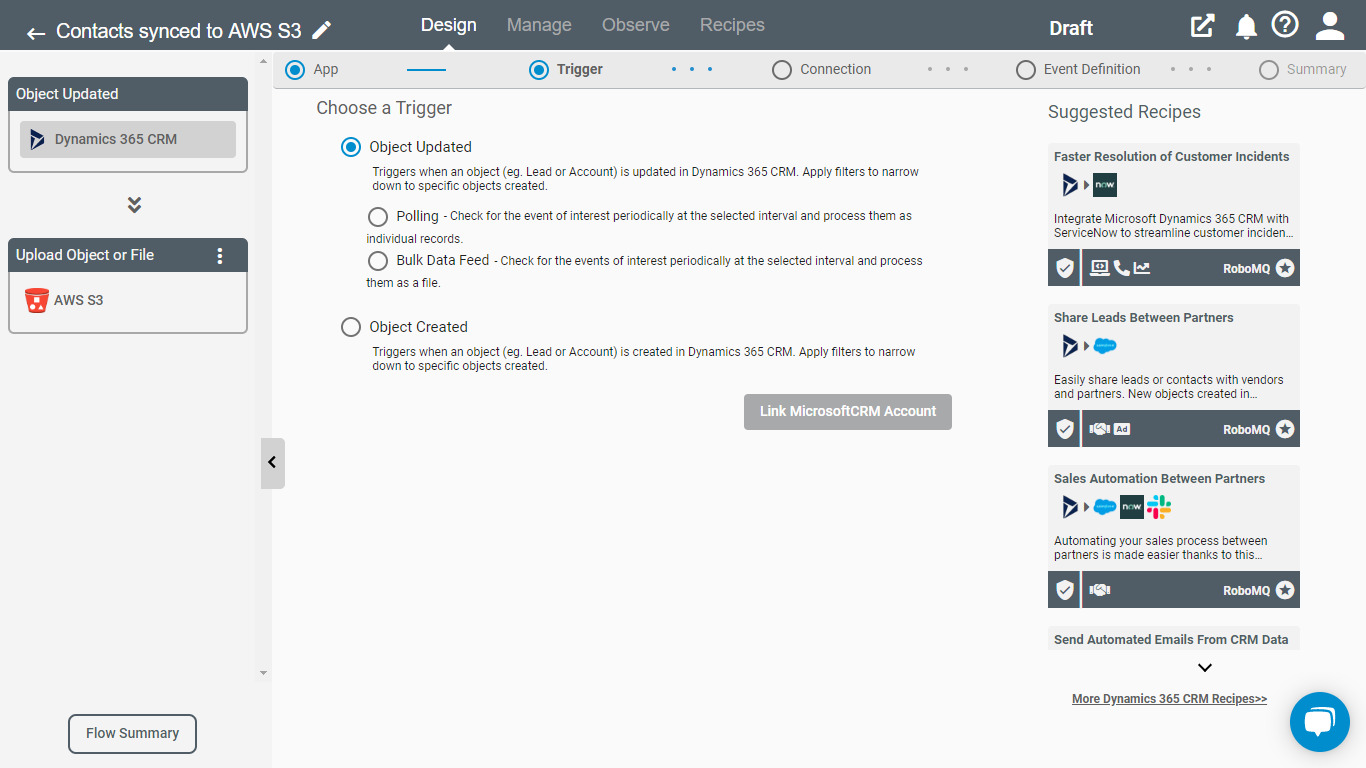This screenshot has height=768, width=1366.
Task: Click Slack logo in Sales Automation card
Action: click(1159, 507)
